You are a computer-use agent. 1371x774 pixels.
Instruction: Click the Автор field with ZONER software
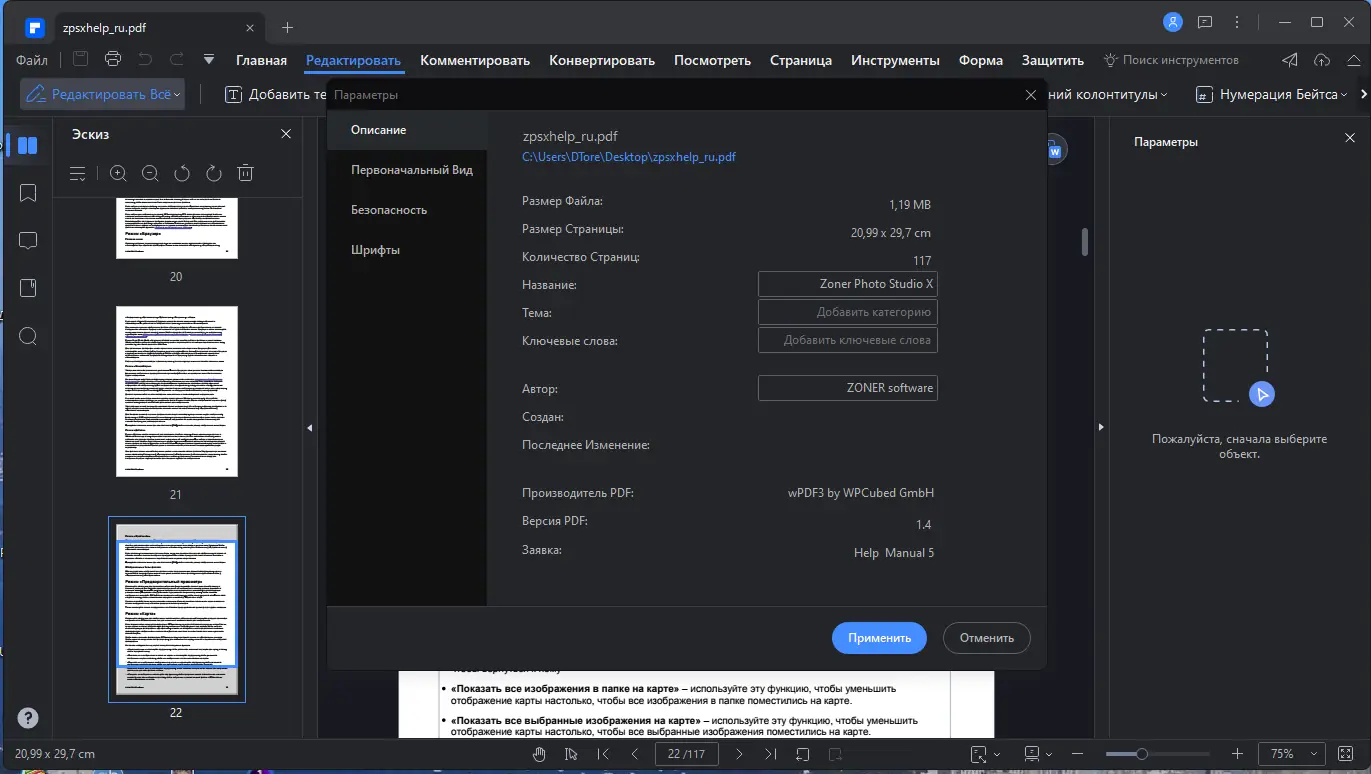click(x=848, y=388)
